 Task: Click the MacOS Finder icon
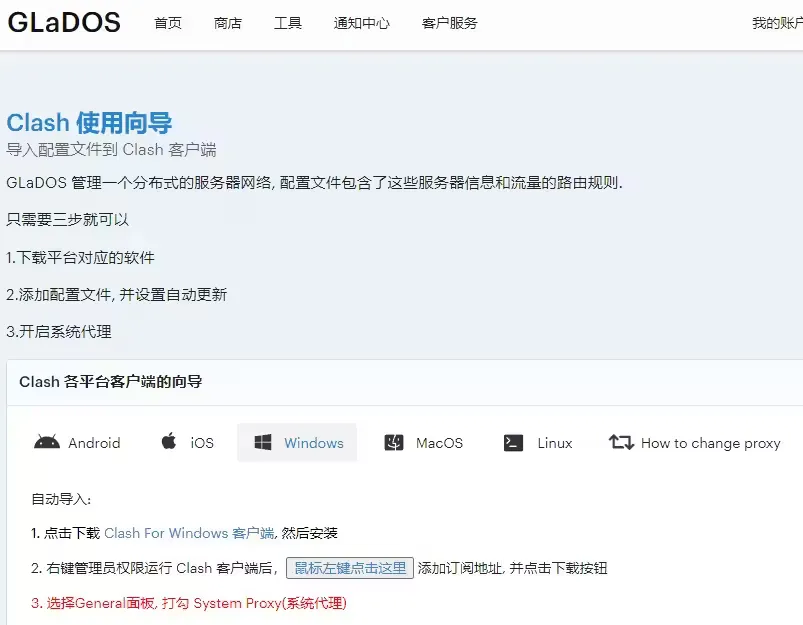[x=394, y=443]
